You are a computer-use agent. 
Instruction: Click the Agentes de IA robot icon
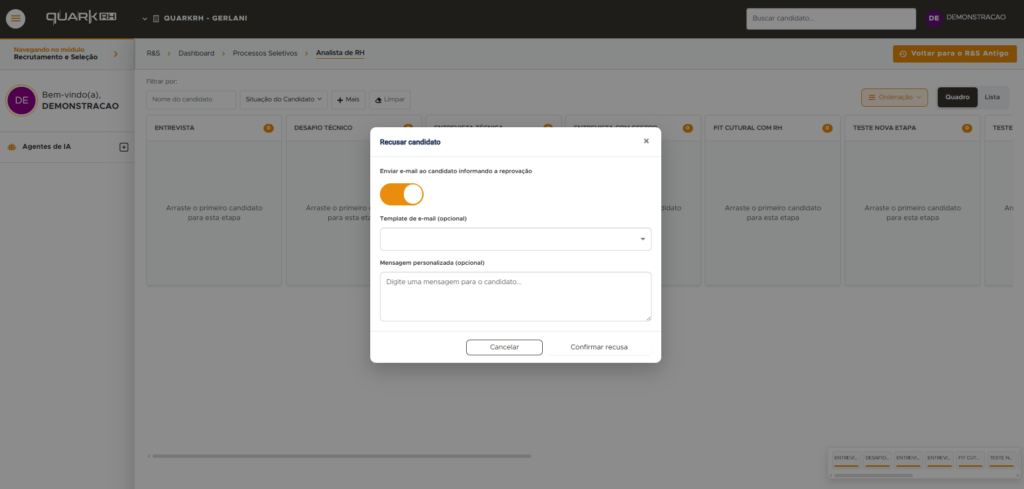click(12, 147)
